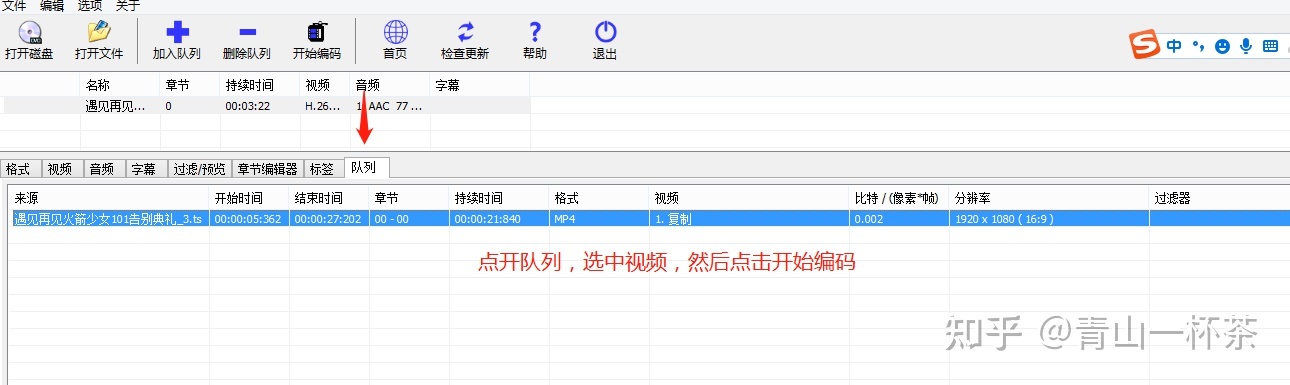Add to queue with 加入队列 icon
The height and width of the screenshot is (385, 1290).
click(x=176, y=33)
